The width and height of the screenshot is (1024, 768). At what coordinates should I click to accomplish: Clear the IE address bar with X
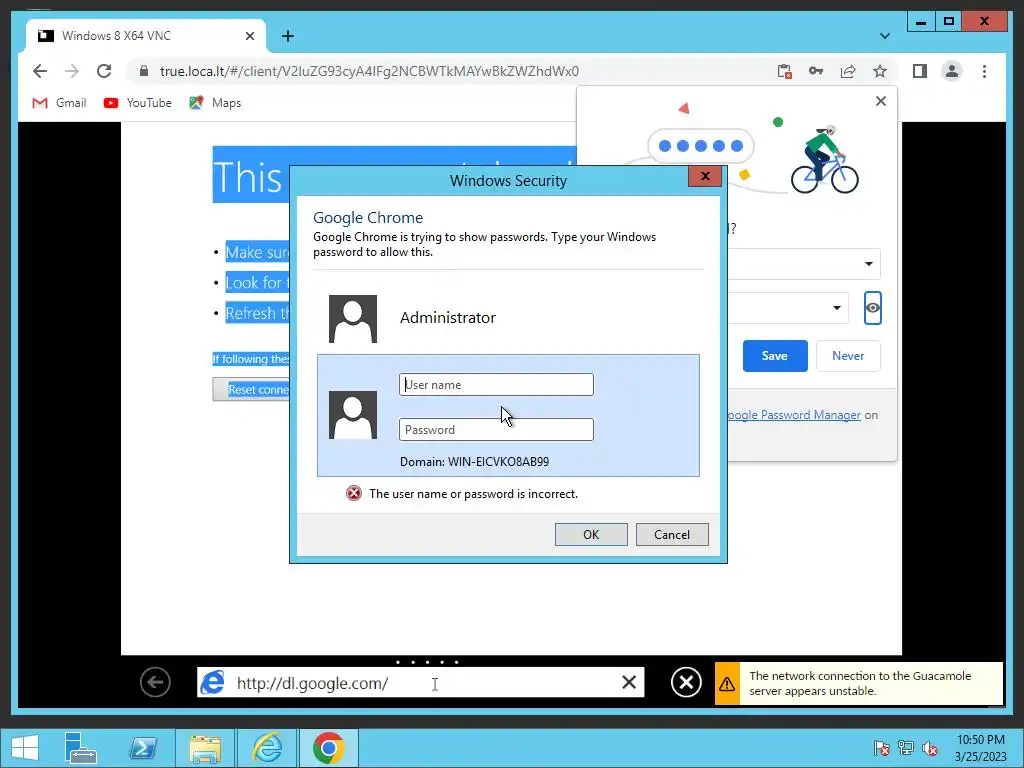[x=629, y=682]
